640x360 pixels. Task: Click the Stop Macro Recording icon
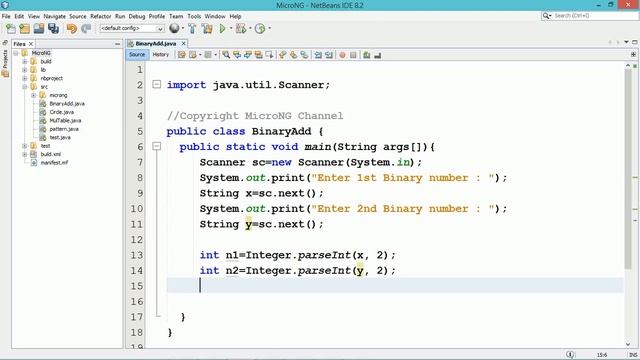[x=353, y=55]
